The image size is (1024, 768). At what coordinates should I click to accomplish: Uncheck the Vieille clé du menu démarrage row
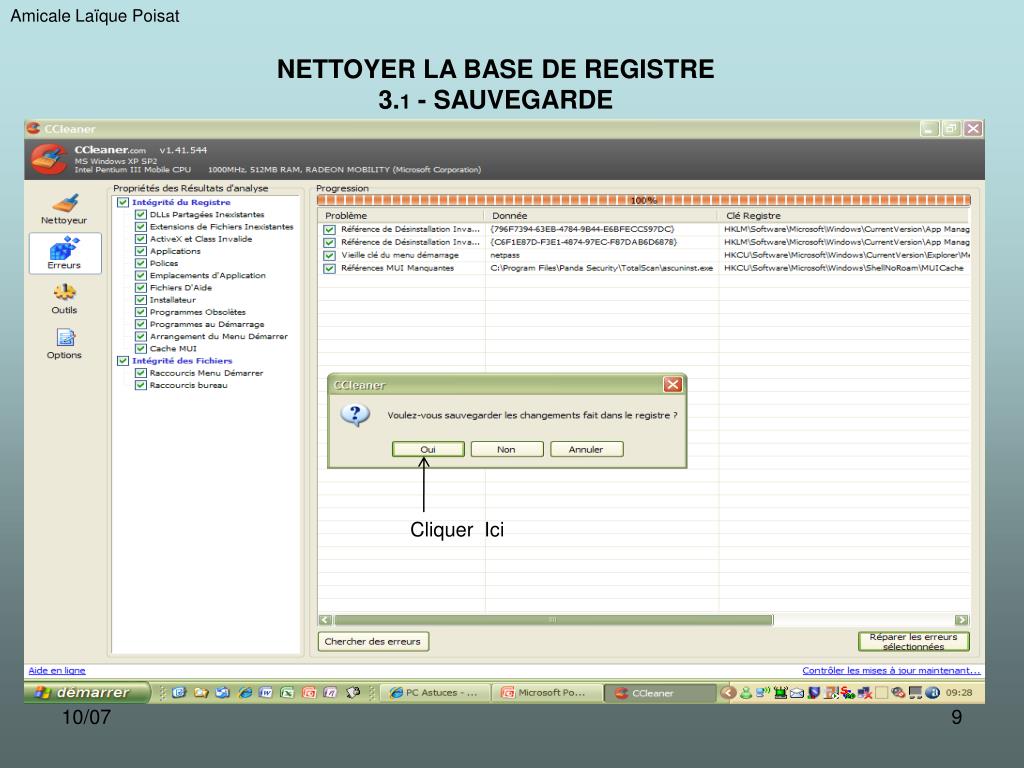point(330,255)
